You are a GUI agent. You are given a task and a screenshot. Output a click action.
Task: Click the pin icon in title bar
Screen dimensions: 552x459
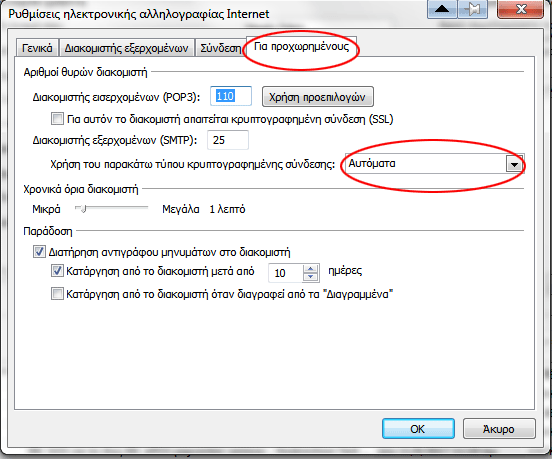tap(472, 9)
